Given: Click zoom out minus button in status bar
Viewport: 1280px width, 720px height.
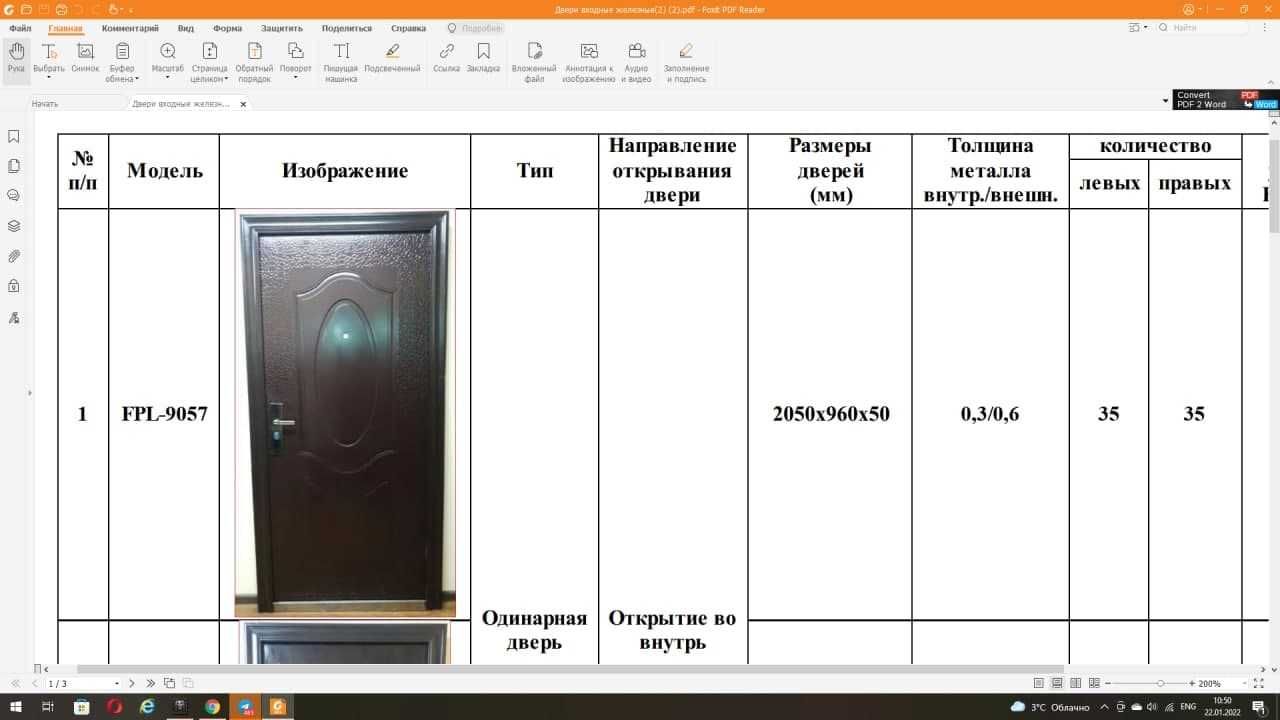Looking at the screenshot, I should coord(1108,683).
